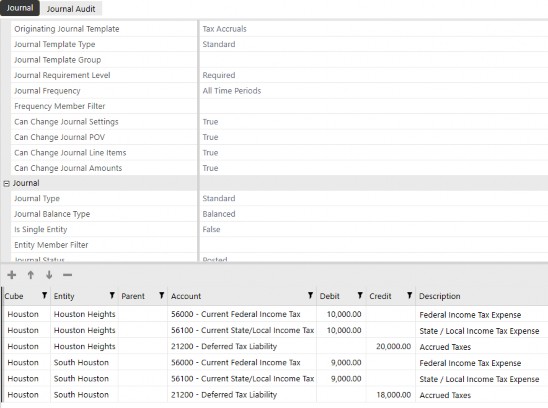The image size is (548, 408).
Task: Select South Houston Deferred Tax Liability row
Action: click(x=274, y=395)
